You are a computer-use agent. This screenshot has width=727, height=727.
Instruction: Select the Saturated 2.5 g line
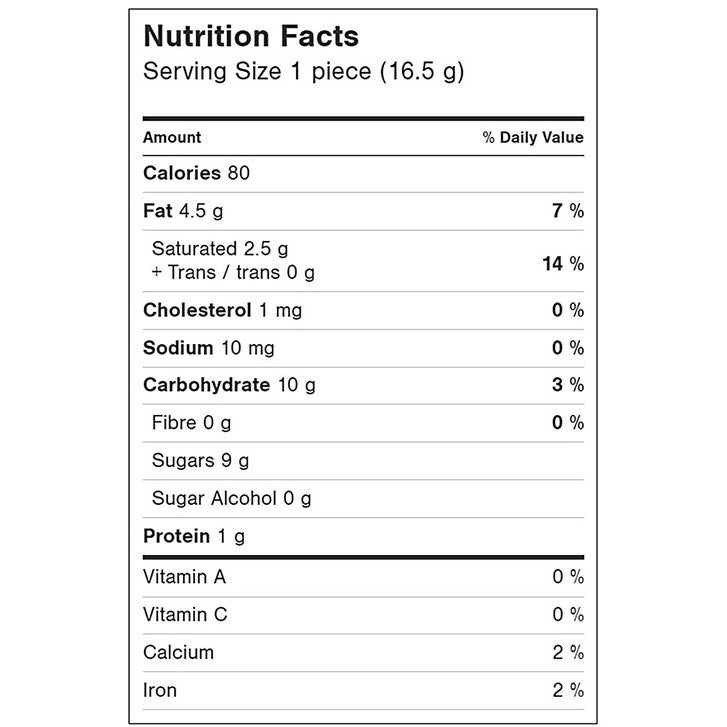pyautogui.click(x=220, y=249)
